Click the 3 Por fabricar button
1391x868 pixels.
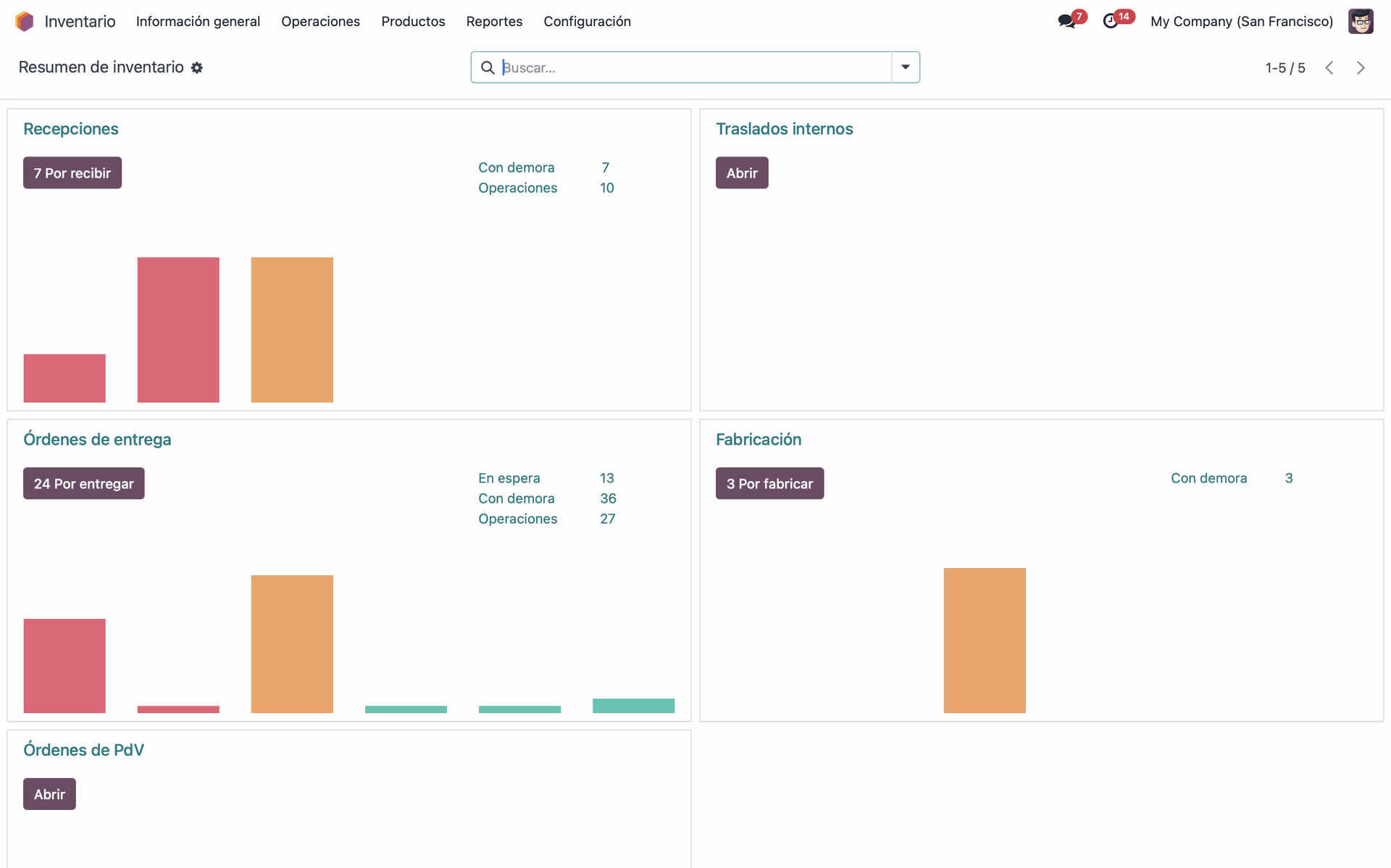click(x=769, y=484)
